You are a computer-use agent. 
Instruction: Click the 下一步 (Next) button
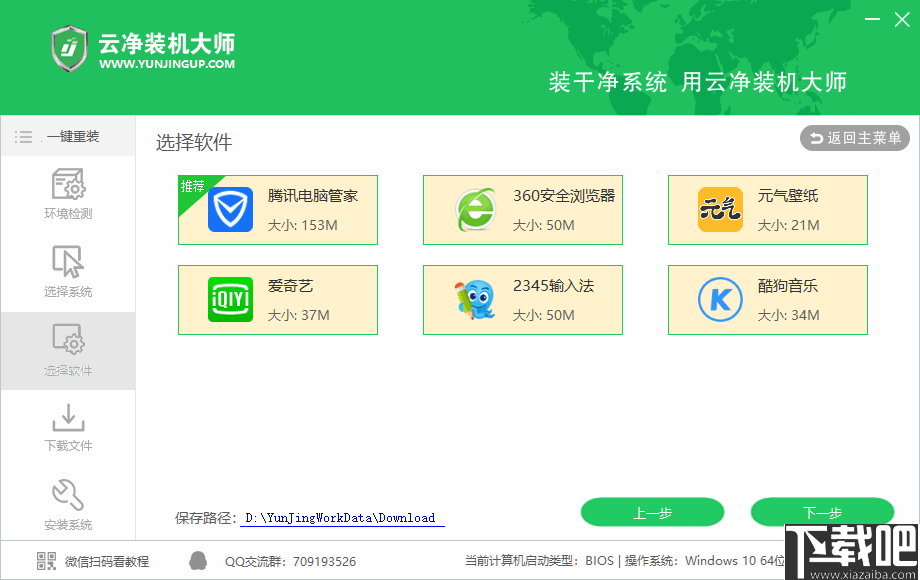click(822, 512)
